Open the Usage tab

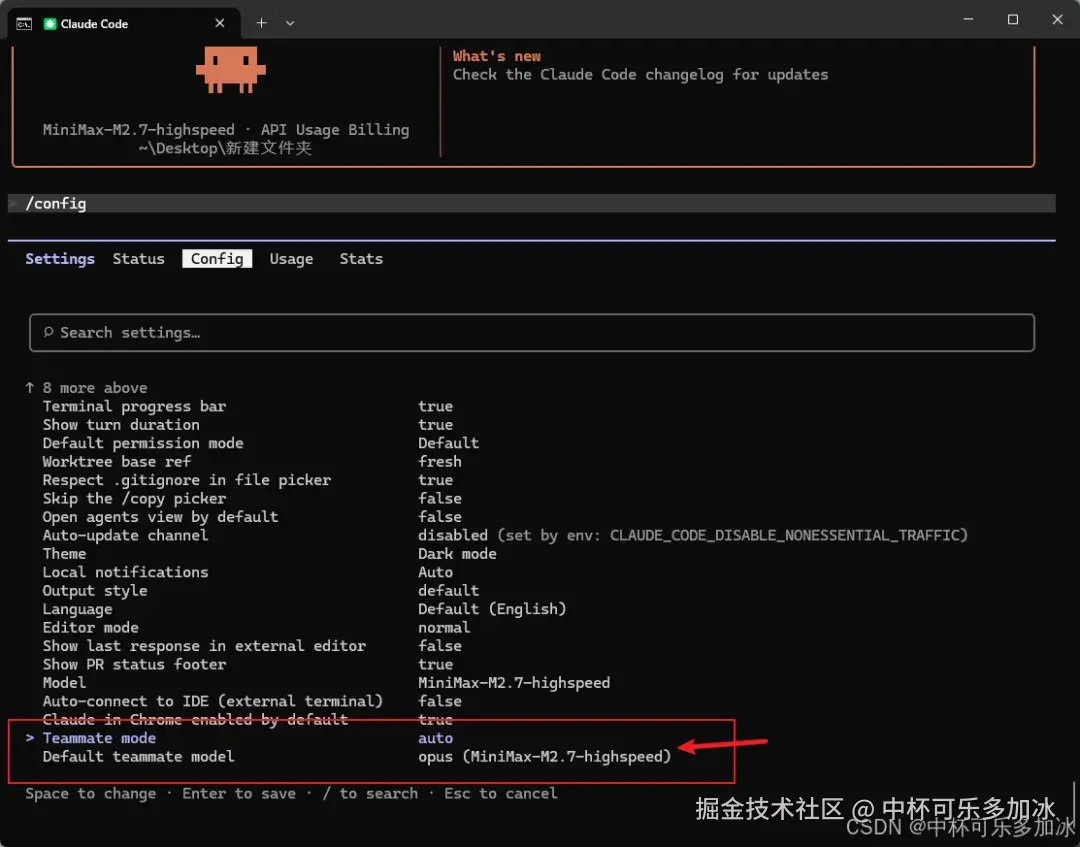pyautogui.click(x=291, y=259)
